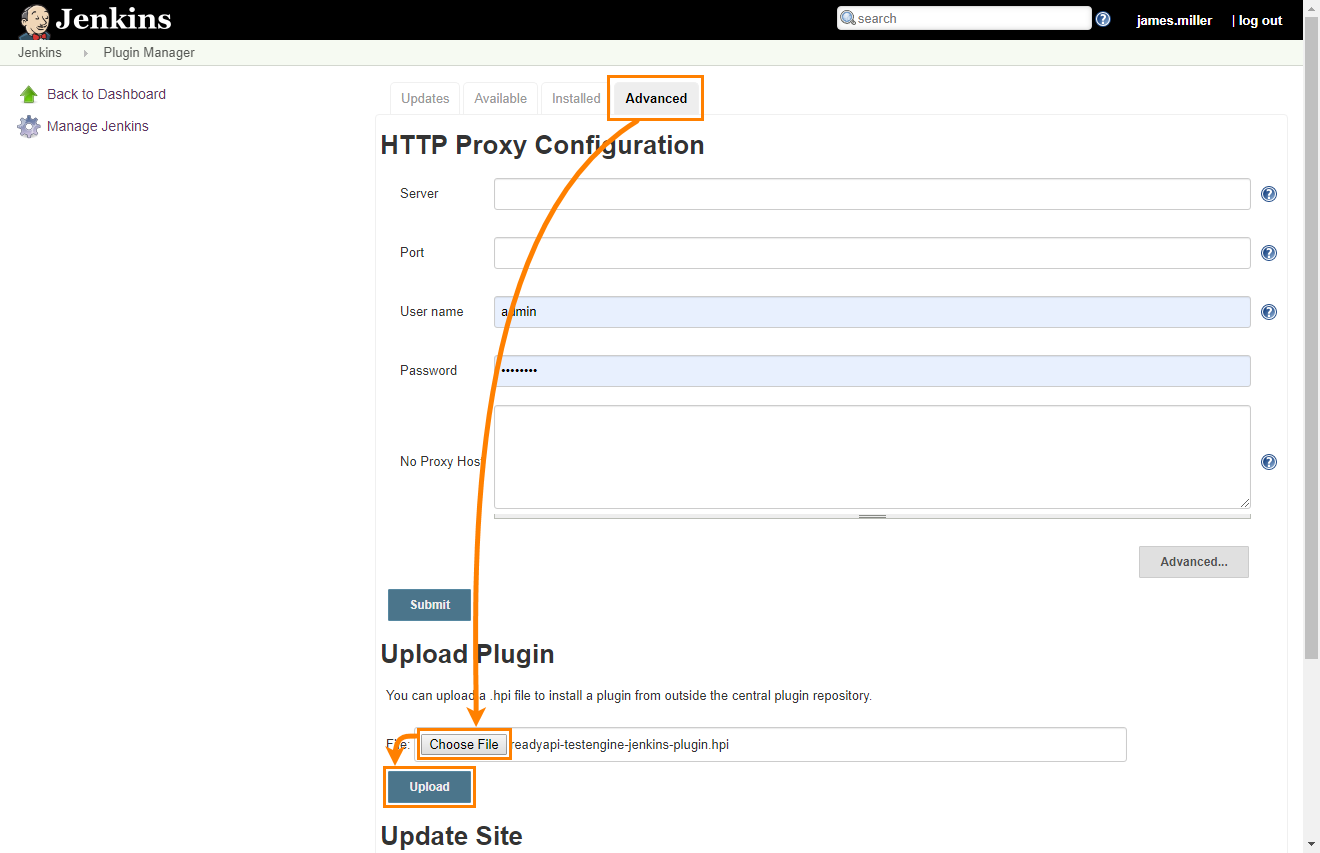Image resolution: width=1320 pixels, height=853 pixels.
Task: Upload the selected plugin file
Action: pos(429,787)
